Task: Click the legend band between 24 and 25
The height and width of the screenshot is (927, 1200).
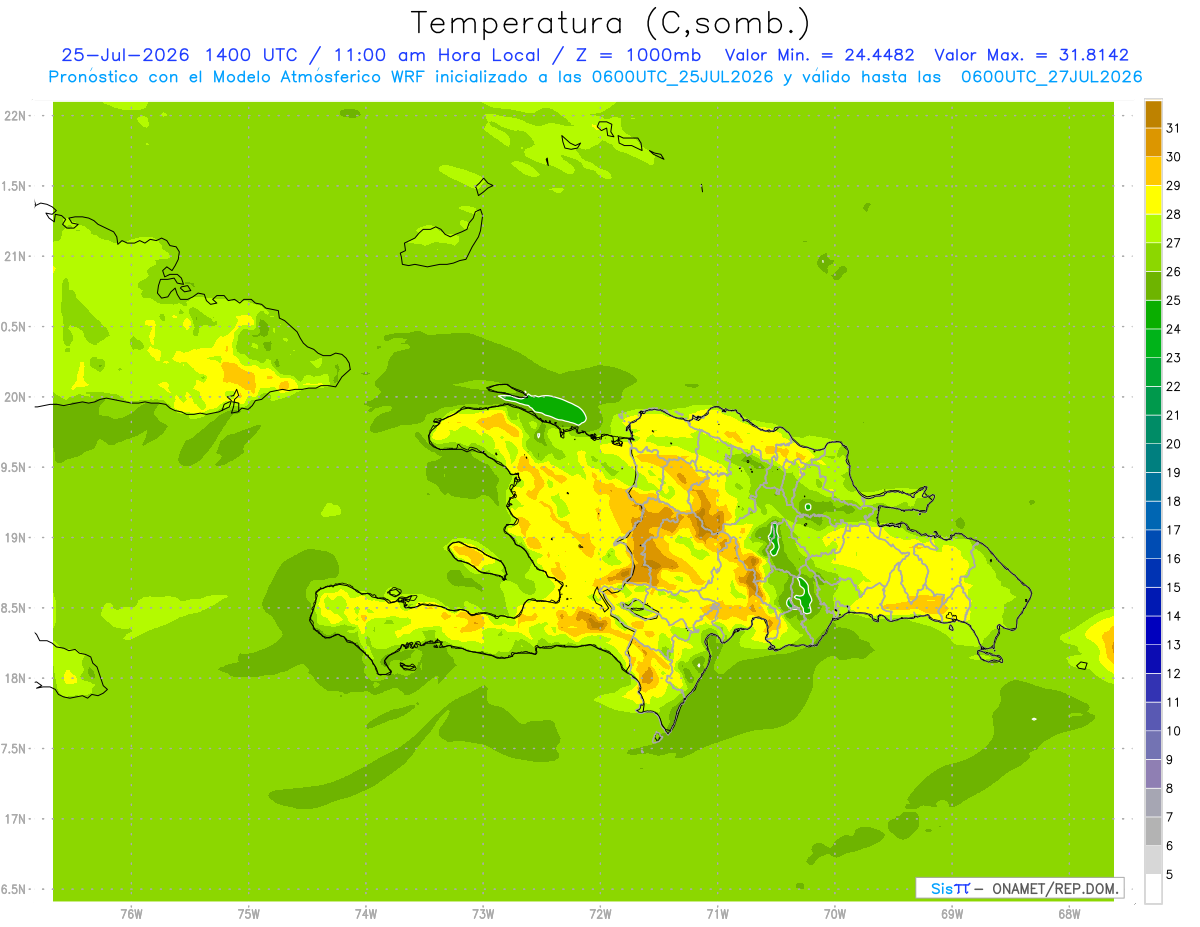Action: 1153,314
